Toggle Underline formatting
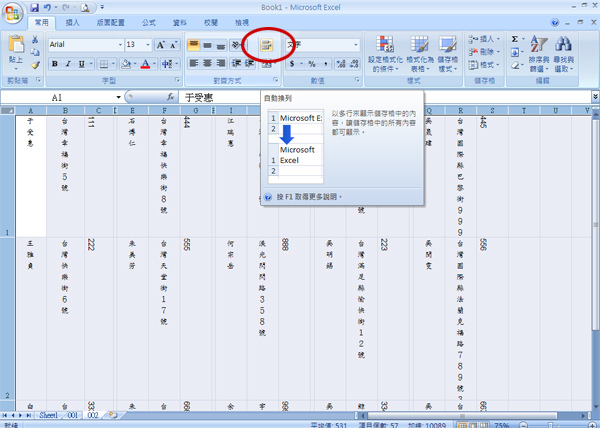The image size is (600, 428). point(82,64)
